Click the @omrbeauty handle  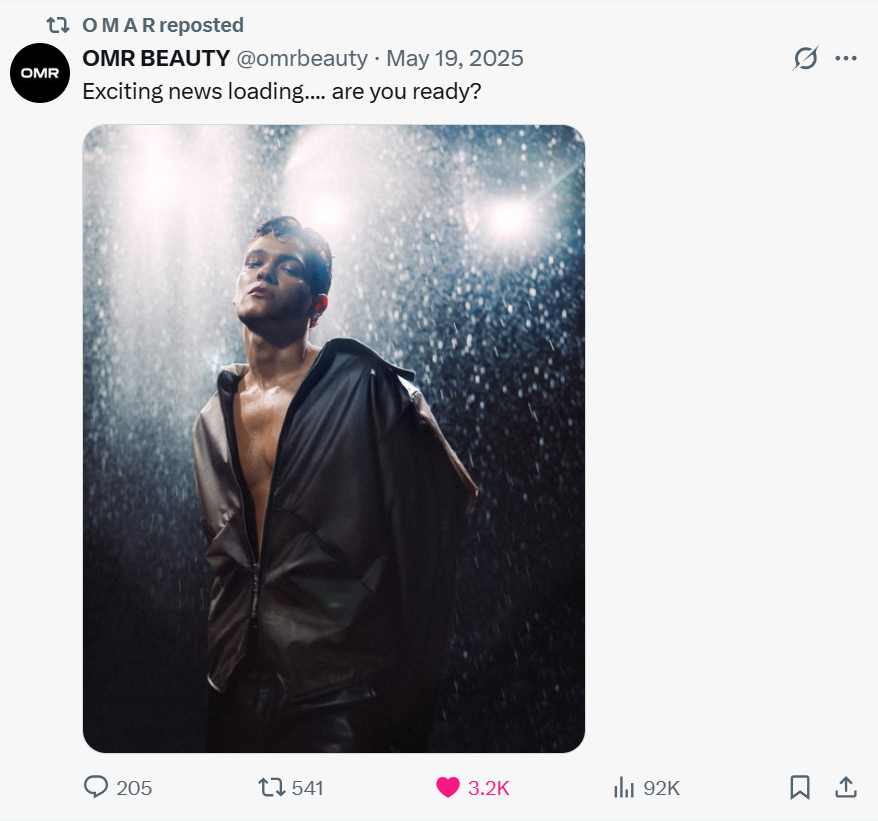tap(302, 58)
